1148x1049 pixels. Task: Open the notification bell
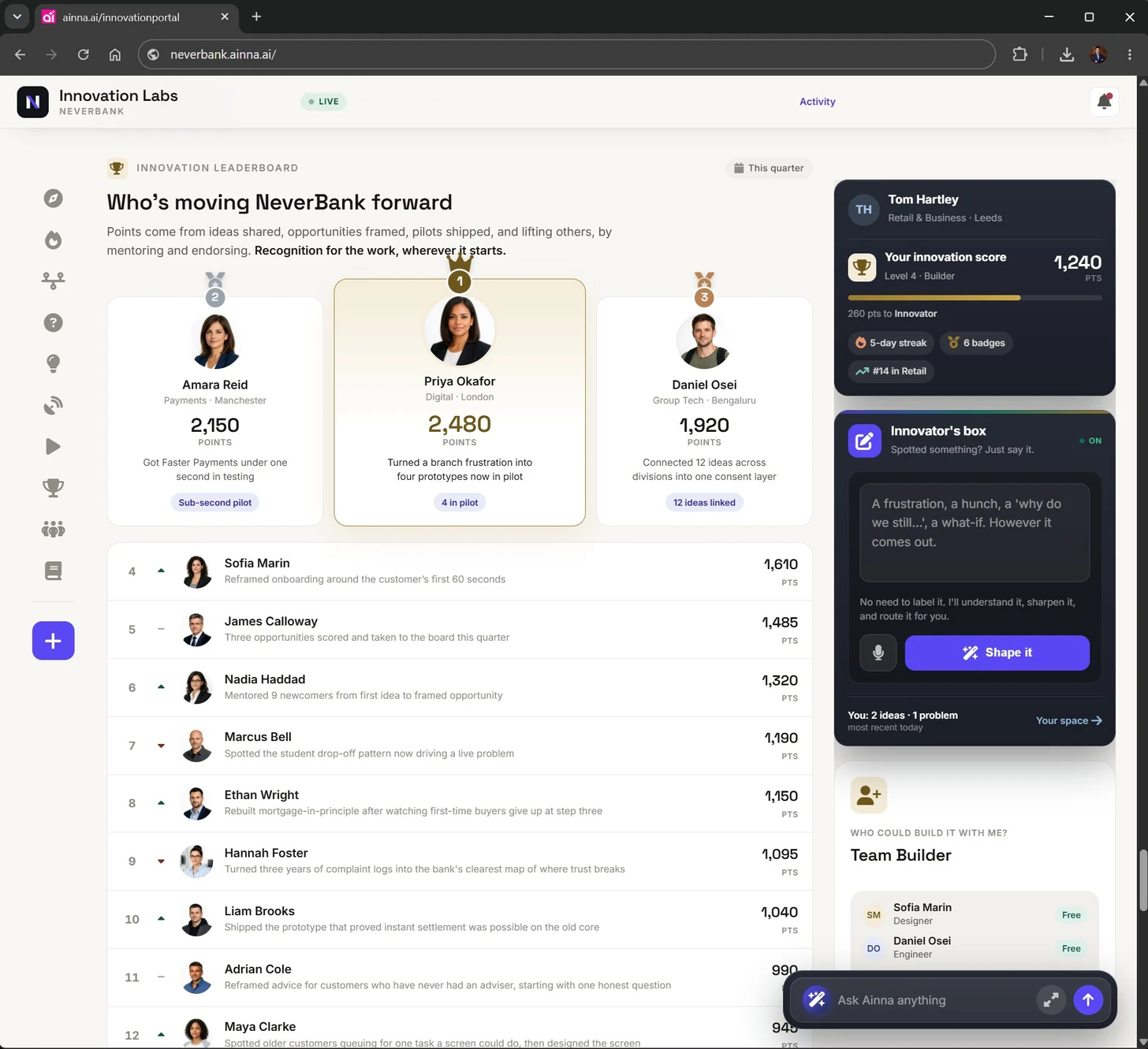1104,101
